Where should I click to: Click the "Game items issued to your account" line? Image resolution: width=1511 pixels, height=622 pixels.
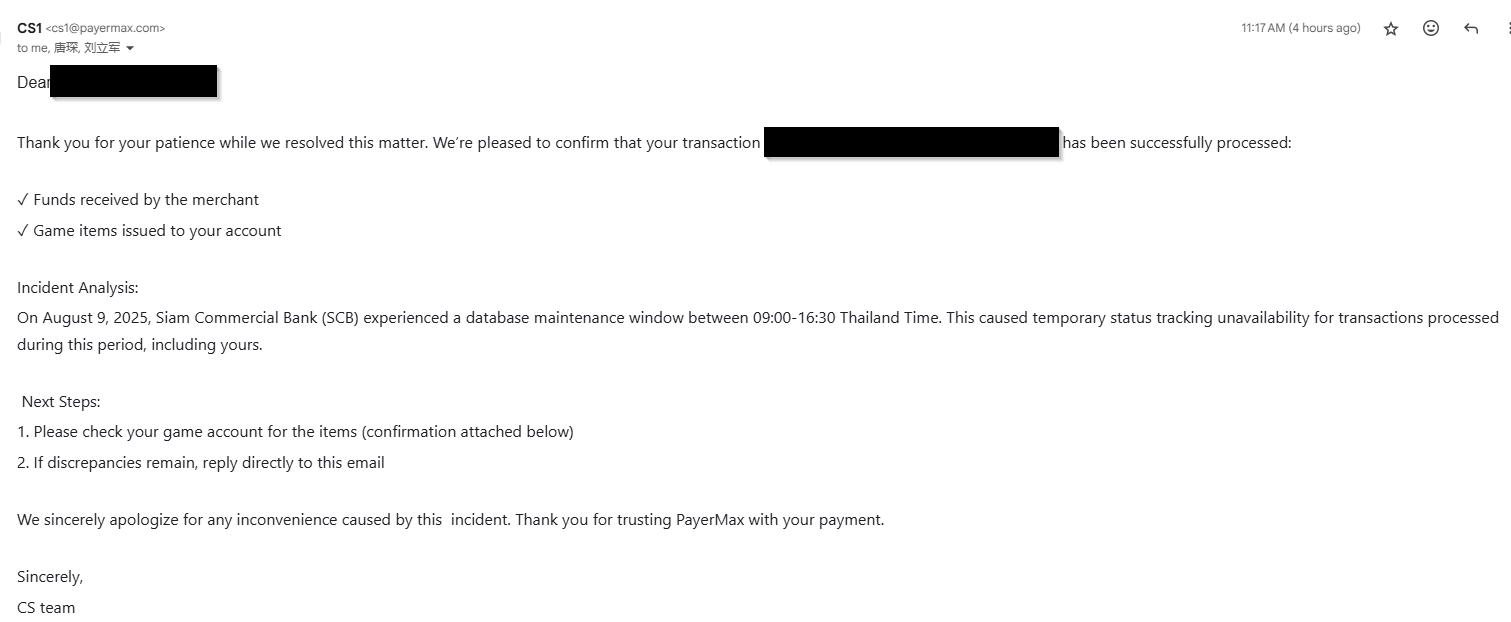pyautogui.click(x=157, y=231)
